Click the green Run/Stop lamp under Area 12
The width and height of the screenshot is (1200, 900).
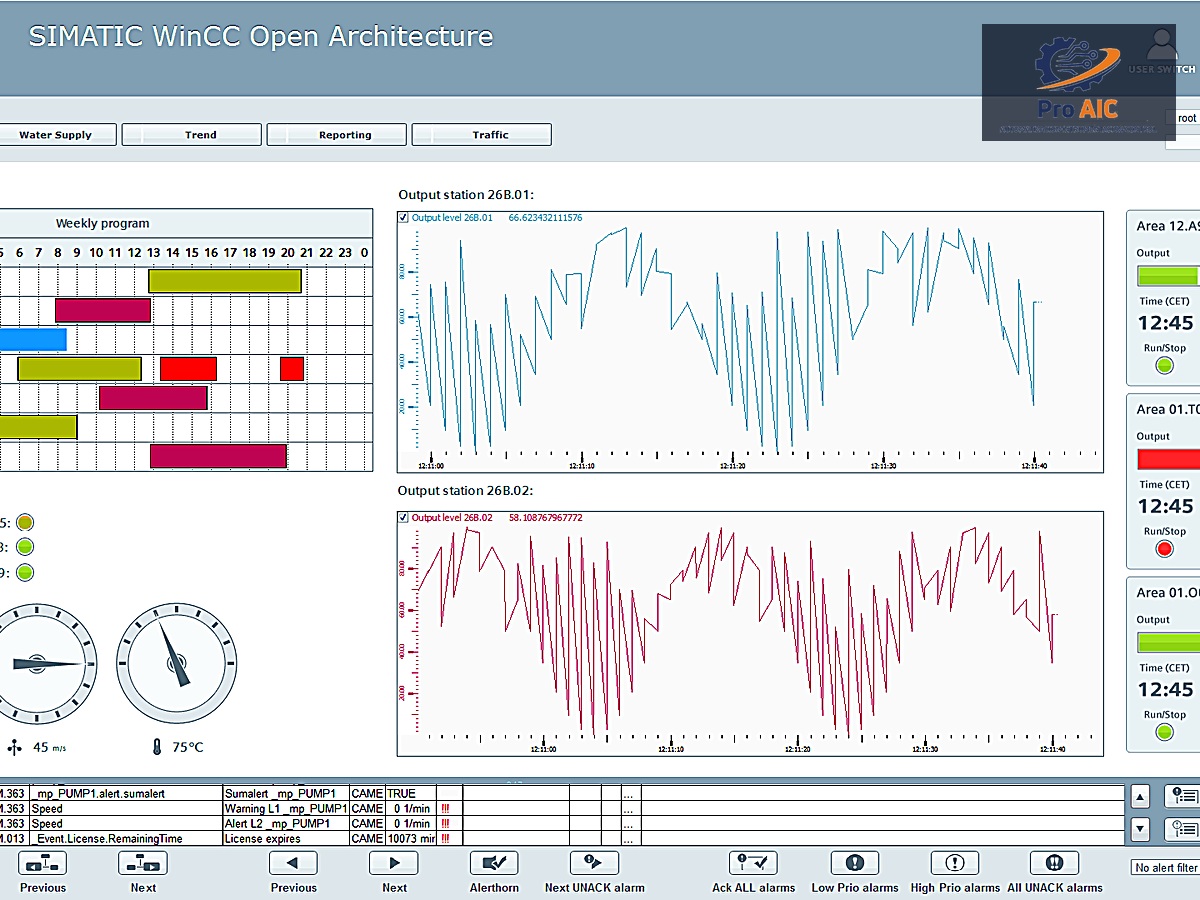point(1164,366)
